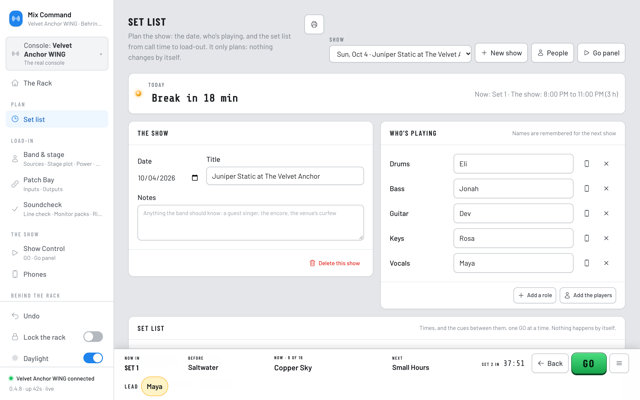
Task: Open Soundcheck section
Action: [x=57, y=209]
